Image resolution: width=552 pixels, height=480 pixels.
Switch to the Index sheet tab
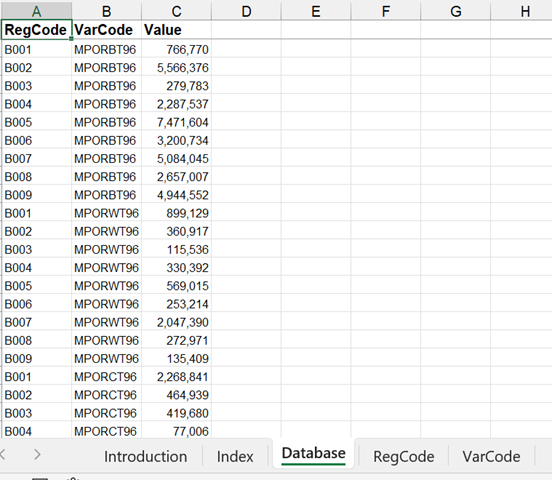[235, 456]
